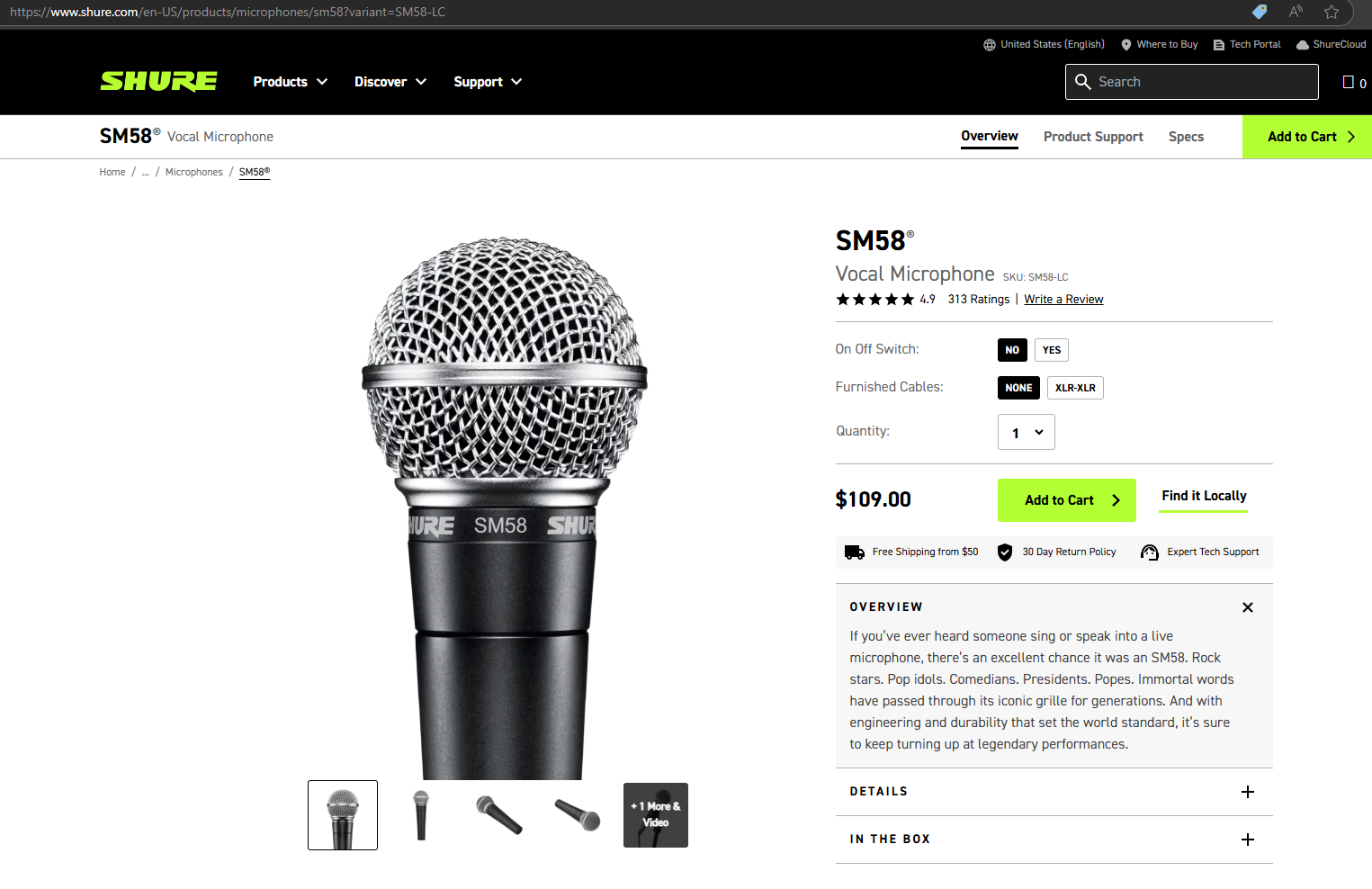Expand the Details section
Viewport: 1372px width, 889px height.
coord(1247,792)
